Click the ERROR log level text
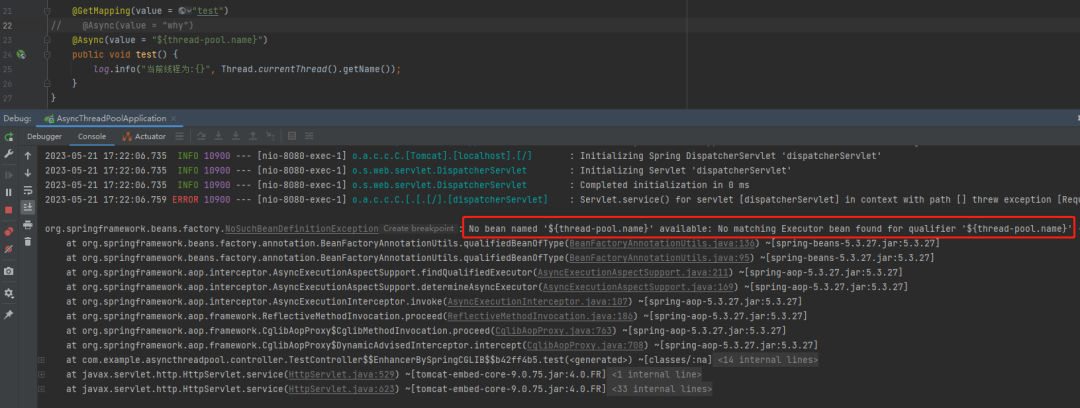 click(x=185, y=199)
